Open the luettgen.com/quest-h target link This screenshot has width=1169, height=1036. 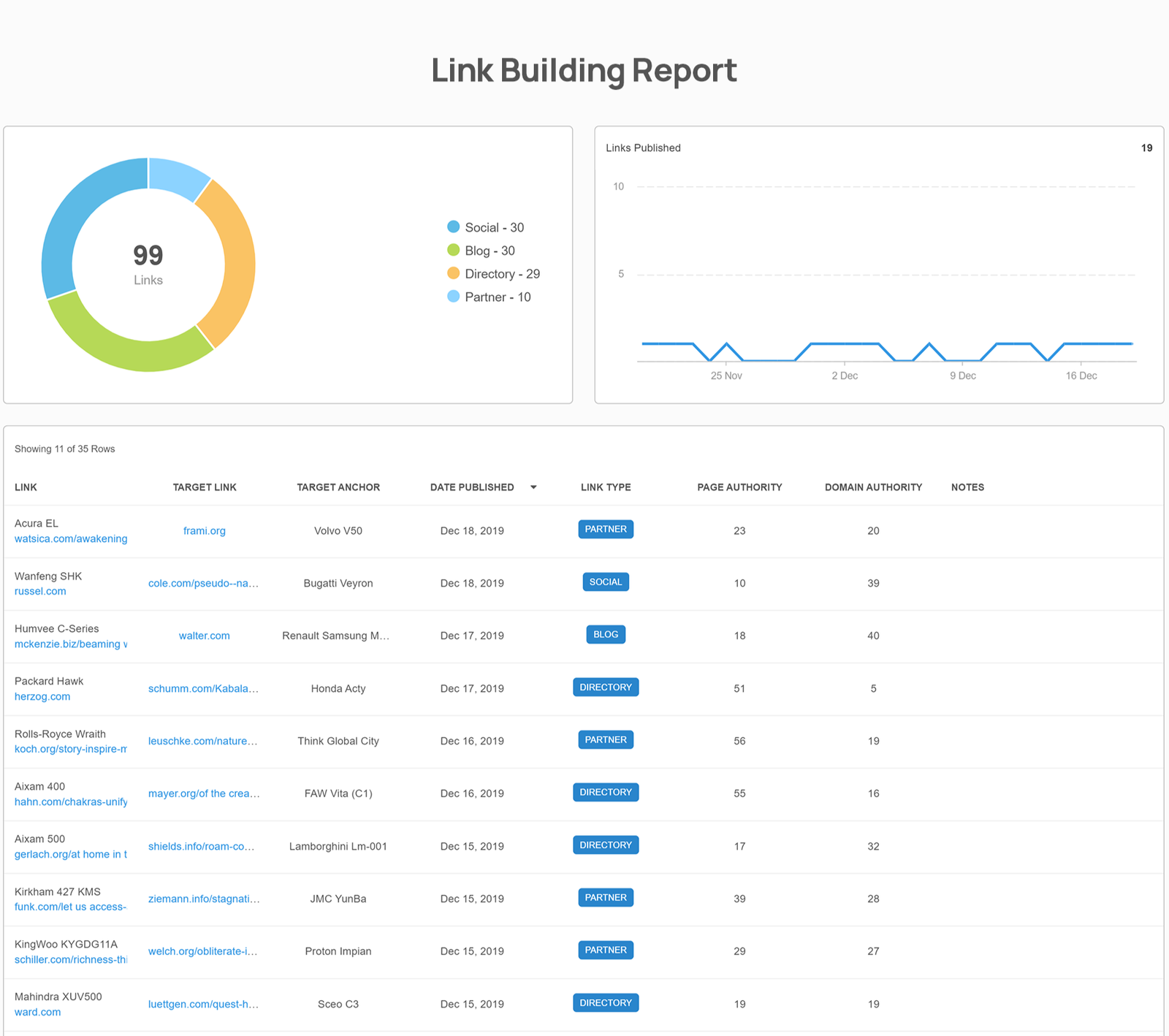point(204,1004)
